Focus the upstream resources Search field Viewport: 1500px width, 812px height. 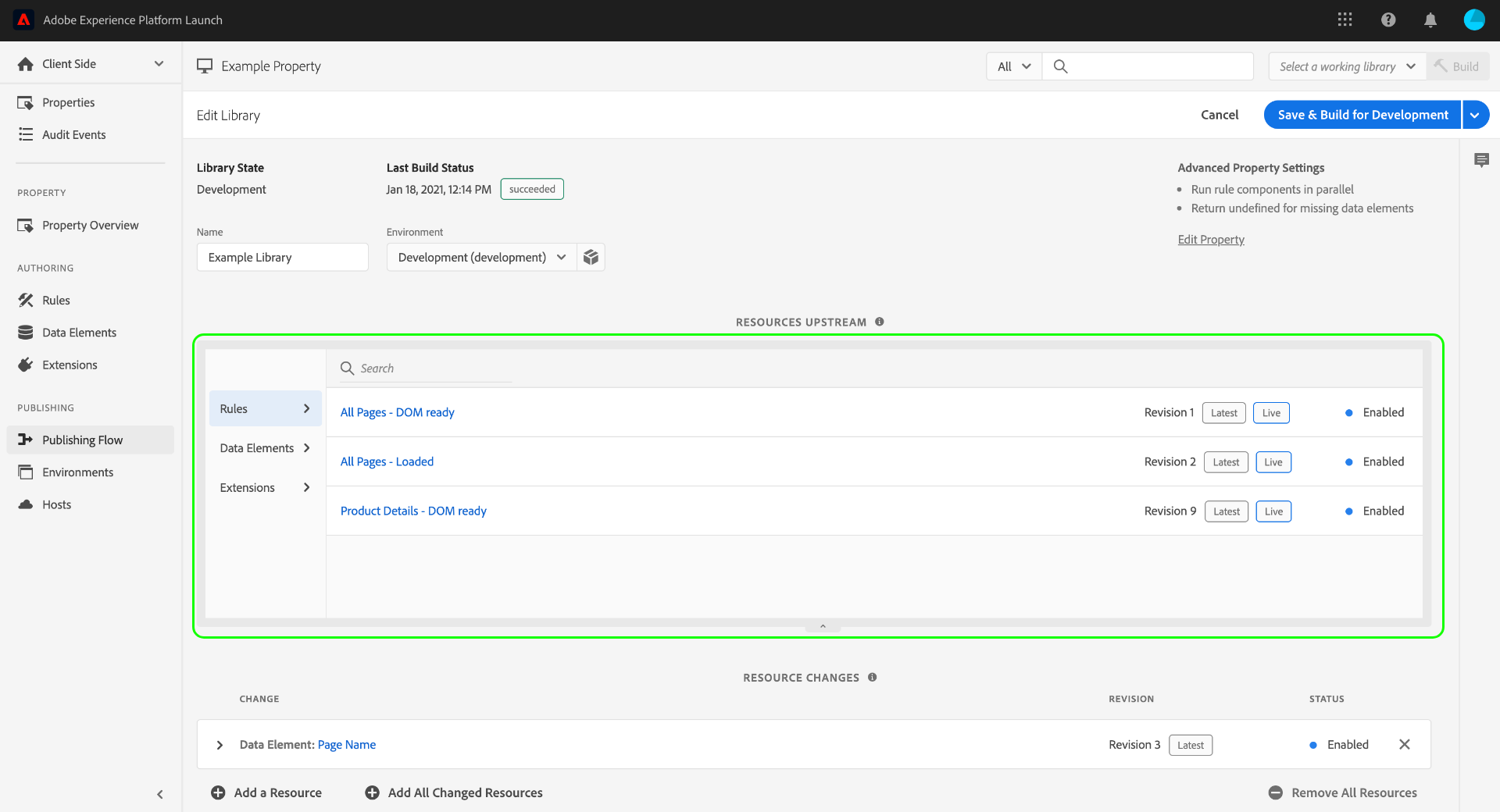[427, 368]
